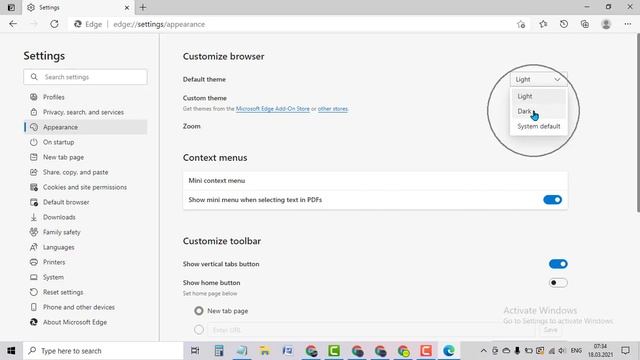Open a new tab with the plus icon
The height and width of the screenshot is (360, 640).
[143, 7]
